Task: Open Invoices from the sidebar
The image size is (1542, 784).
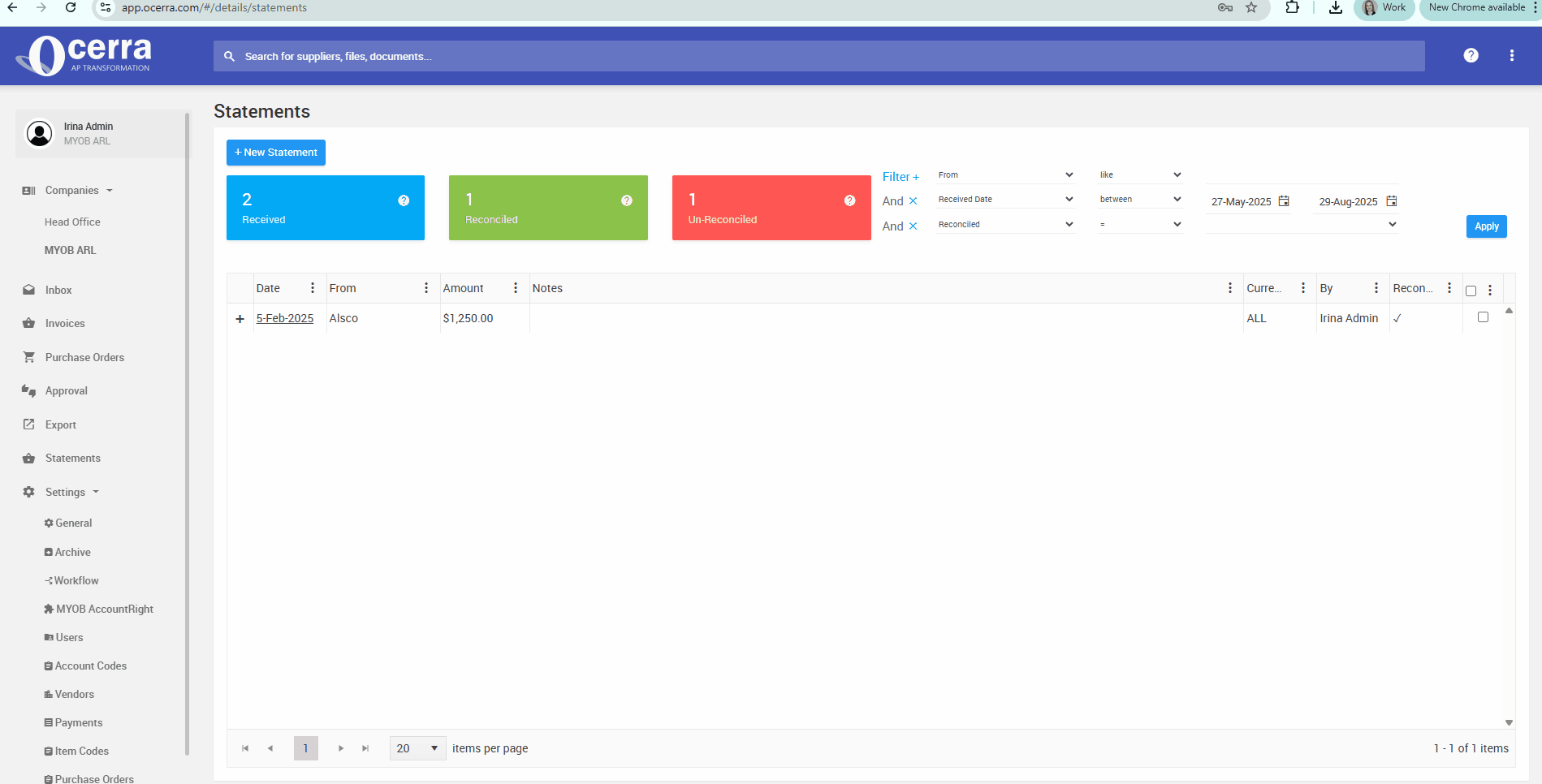Action: pyautogui.click(x=65, y=323)
